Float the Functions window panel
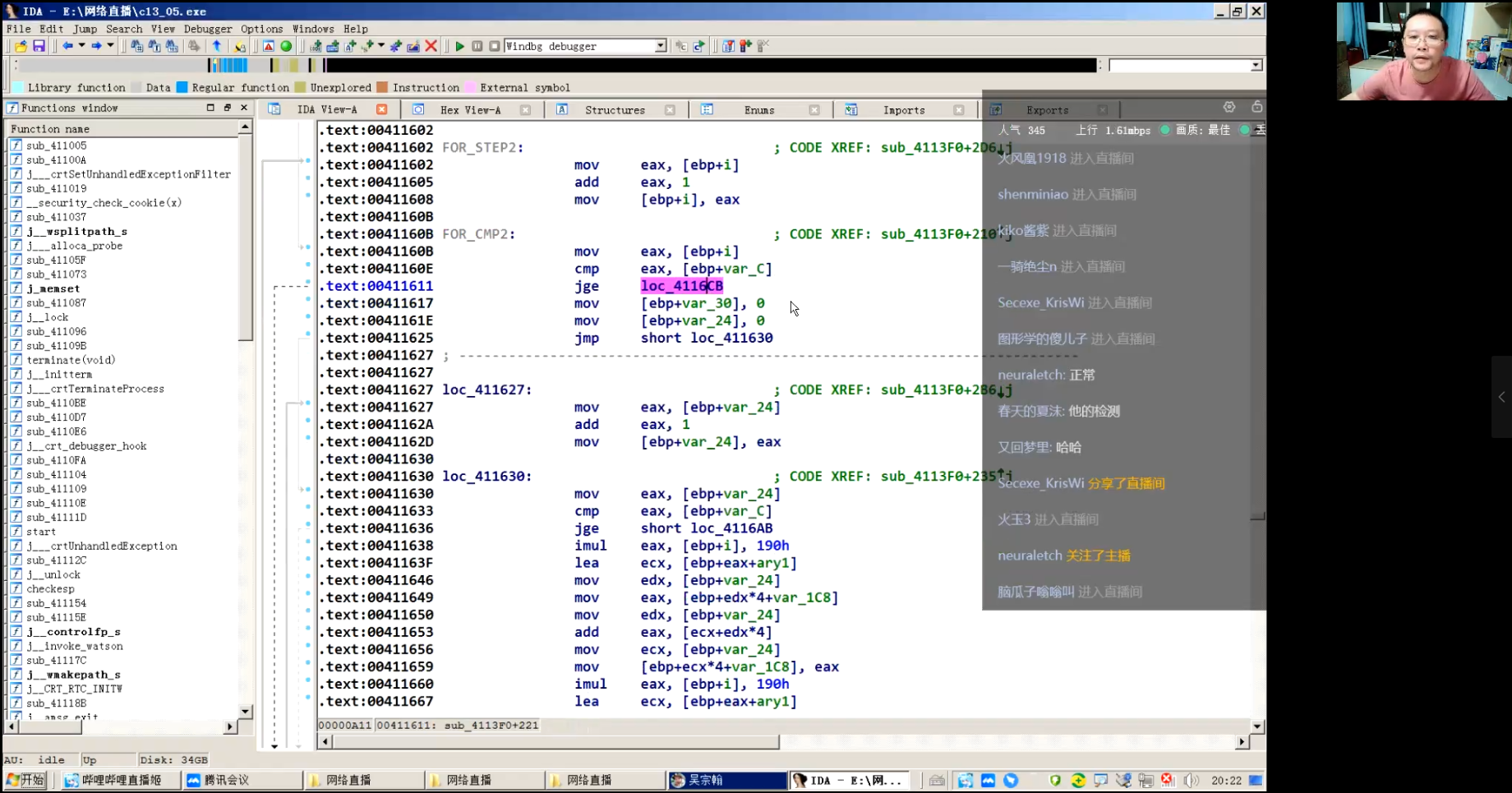This screenshot has height=793, width=1512. click(x=227, y=108)
